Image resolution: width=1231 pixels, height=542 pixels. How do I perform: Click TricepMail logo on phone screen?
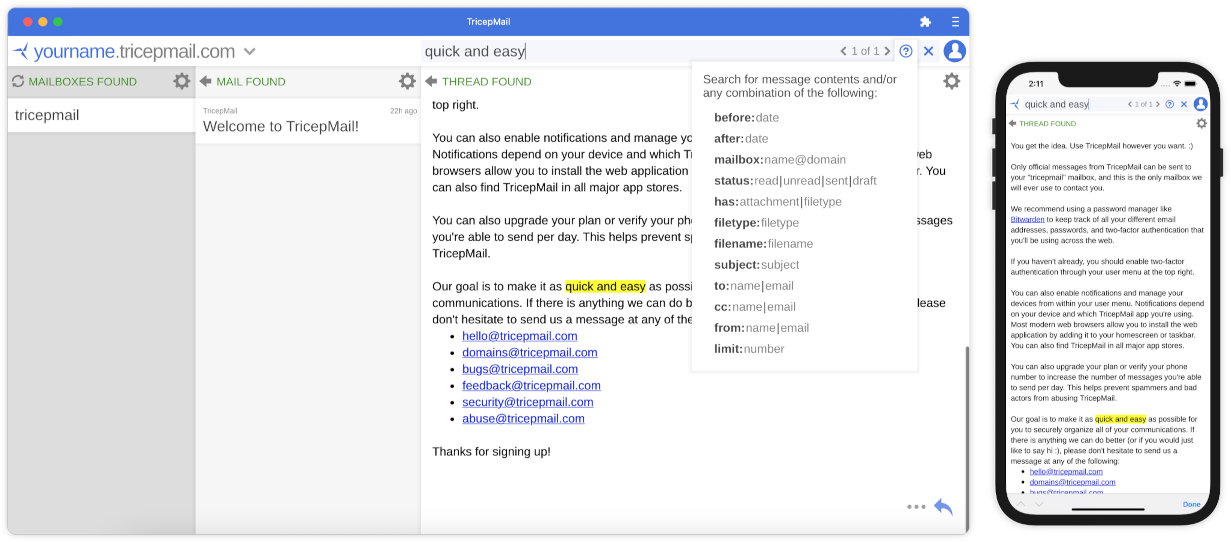click(1015, 104)
